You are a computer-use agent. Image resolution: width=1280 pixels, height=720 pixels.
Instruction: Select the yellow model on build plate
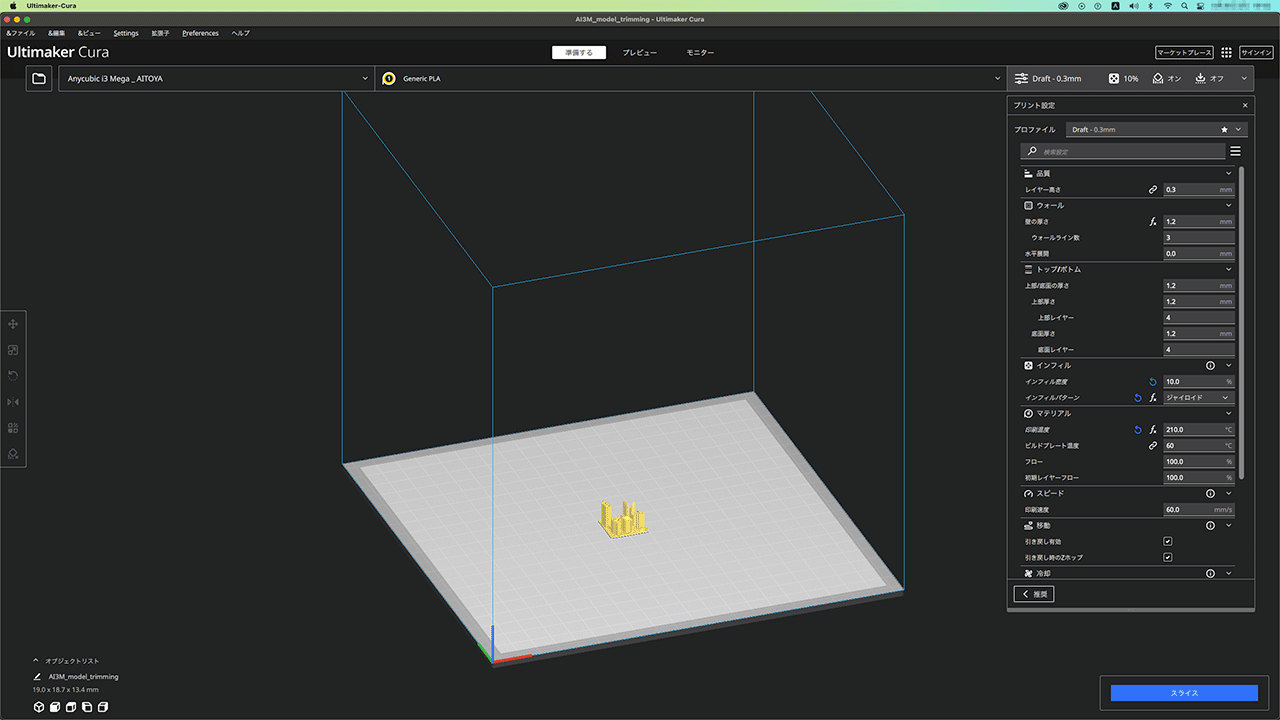(x=624, y=520)
